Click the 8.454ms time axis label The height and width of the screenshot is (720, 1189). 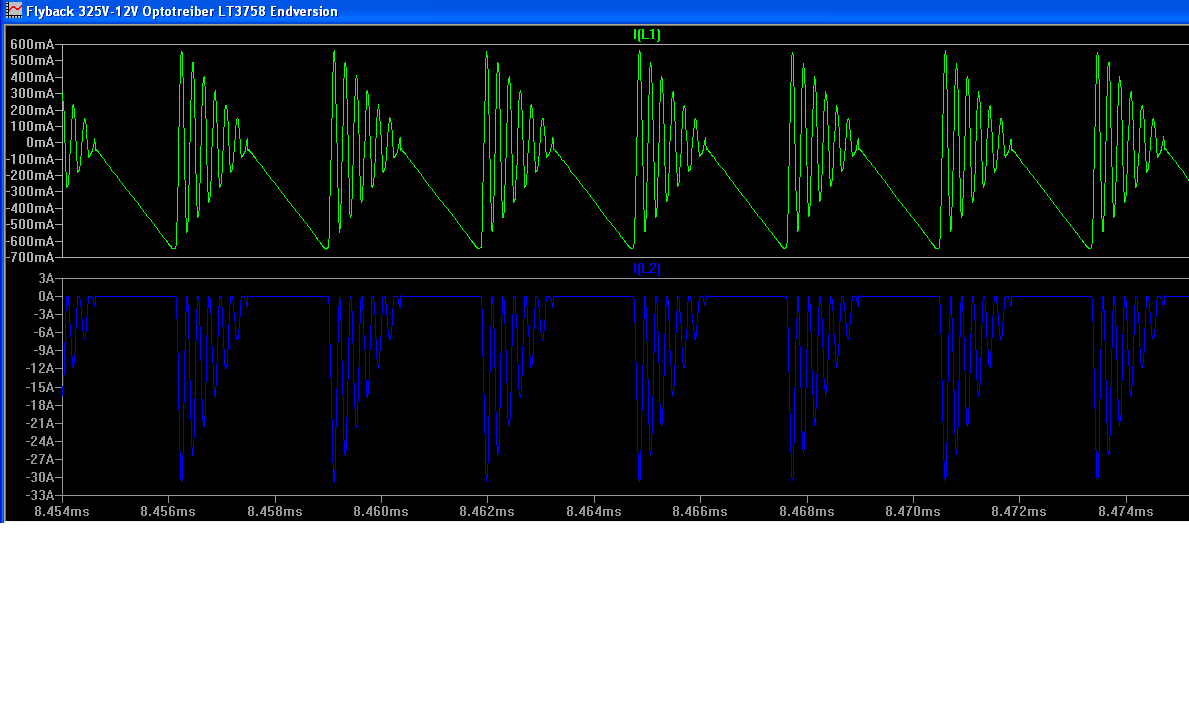pos(62,511)
